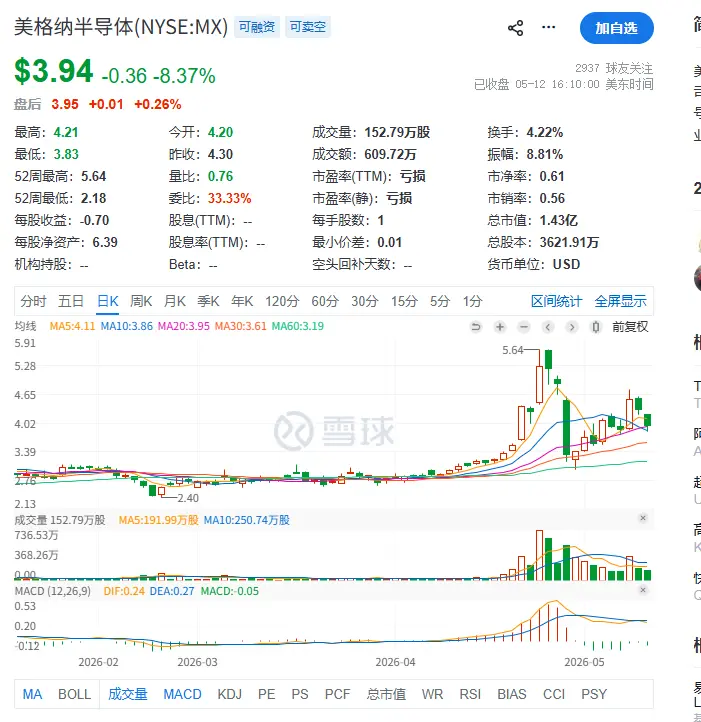Click the 换手 4.22% value
The image size is (701, 722).
544,132
